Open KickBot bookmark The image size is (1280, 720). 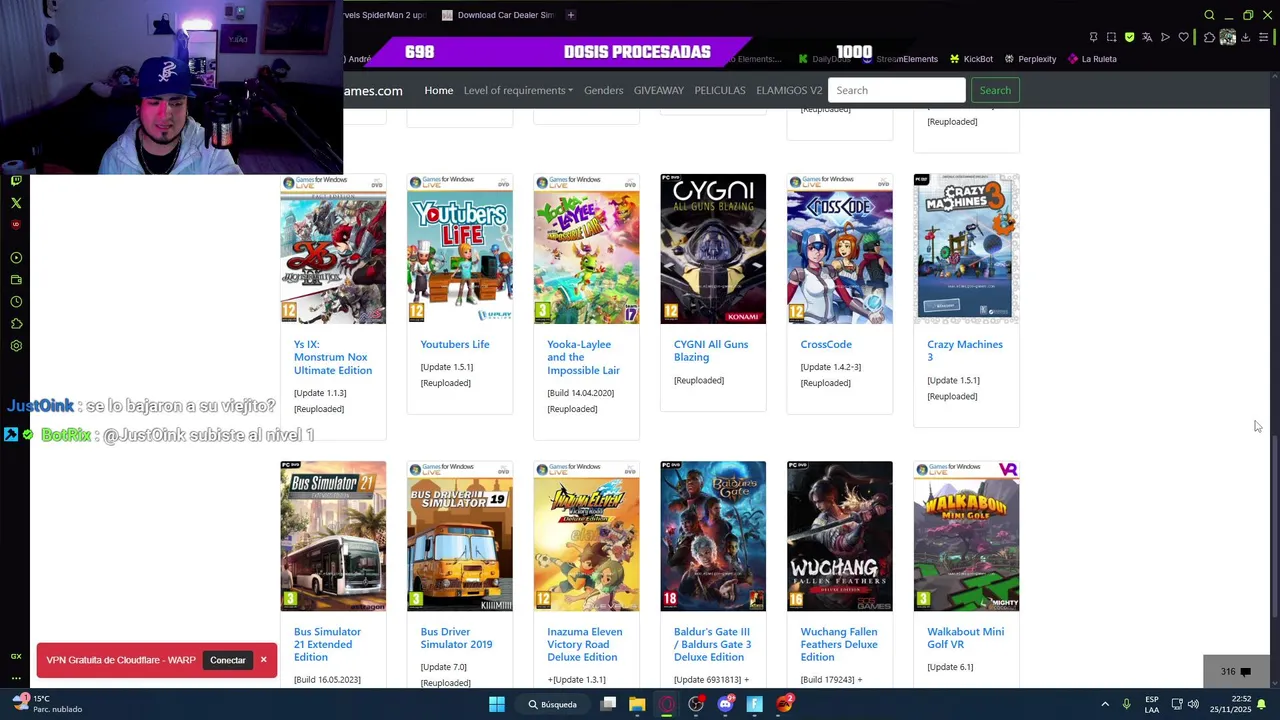tap(971, 59)
